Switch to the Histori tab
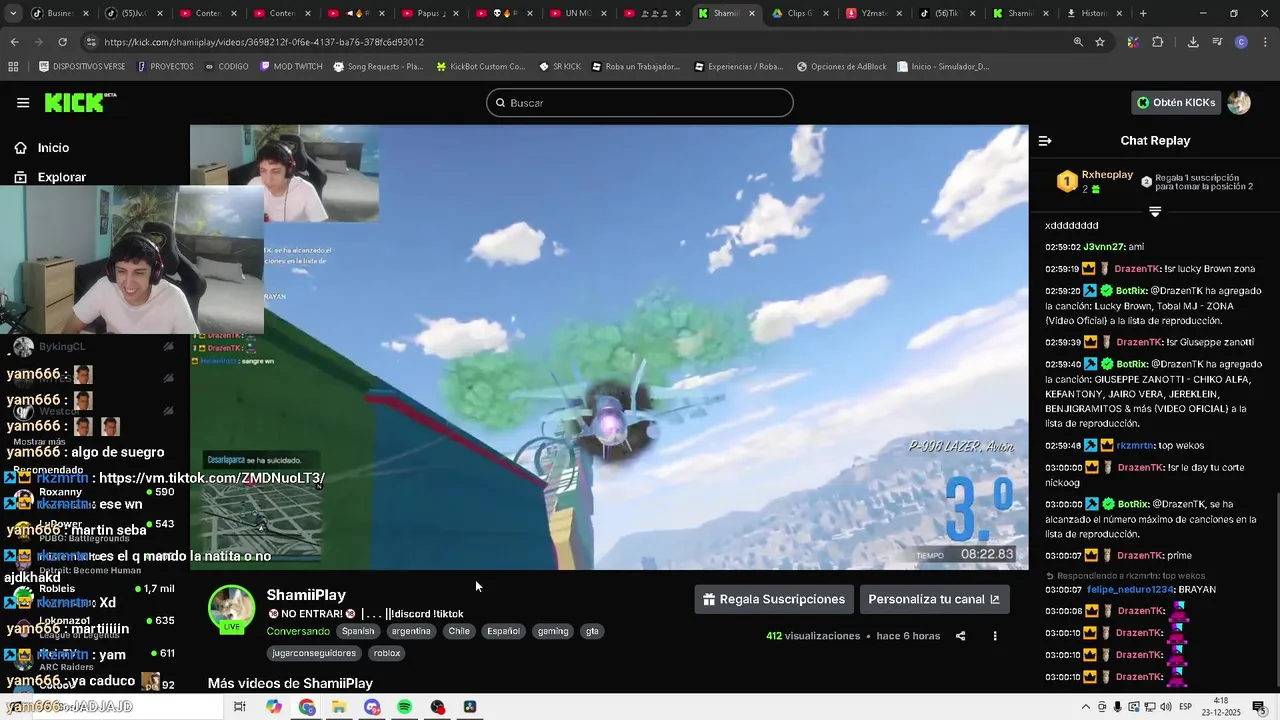 [1094, 13]
